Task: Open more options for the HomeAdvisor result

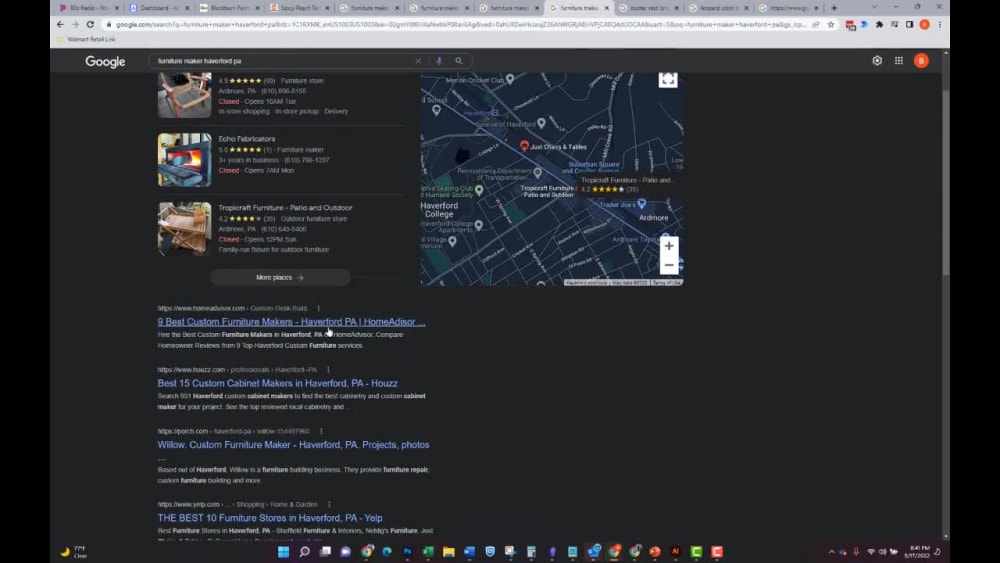Action: [319, 308]
